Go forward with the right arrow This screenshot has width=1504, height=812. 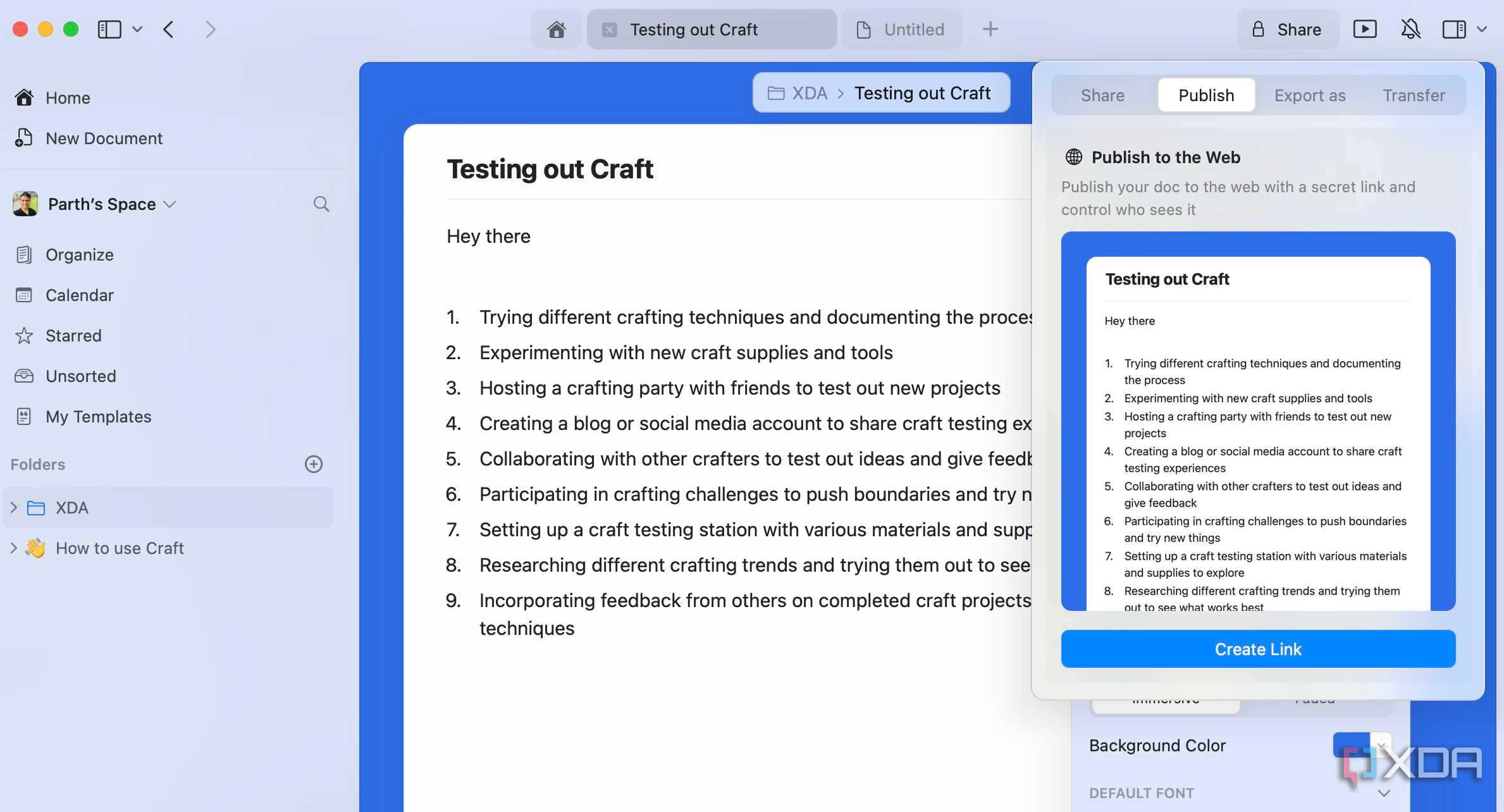211,29
